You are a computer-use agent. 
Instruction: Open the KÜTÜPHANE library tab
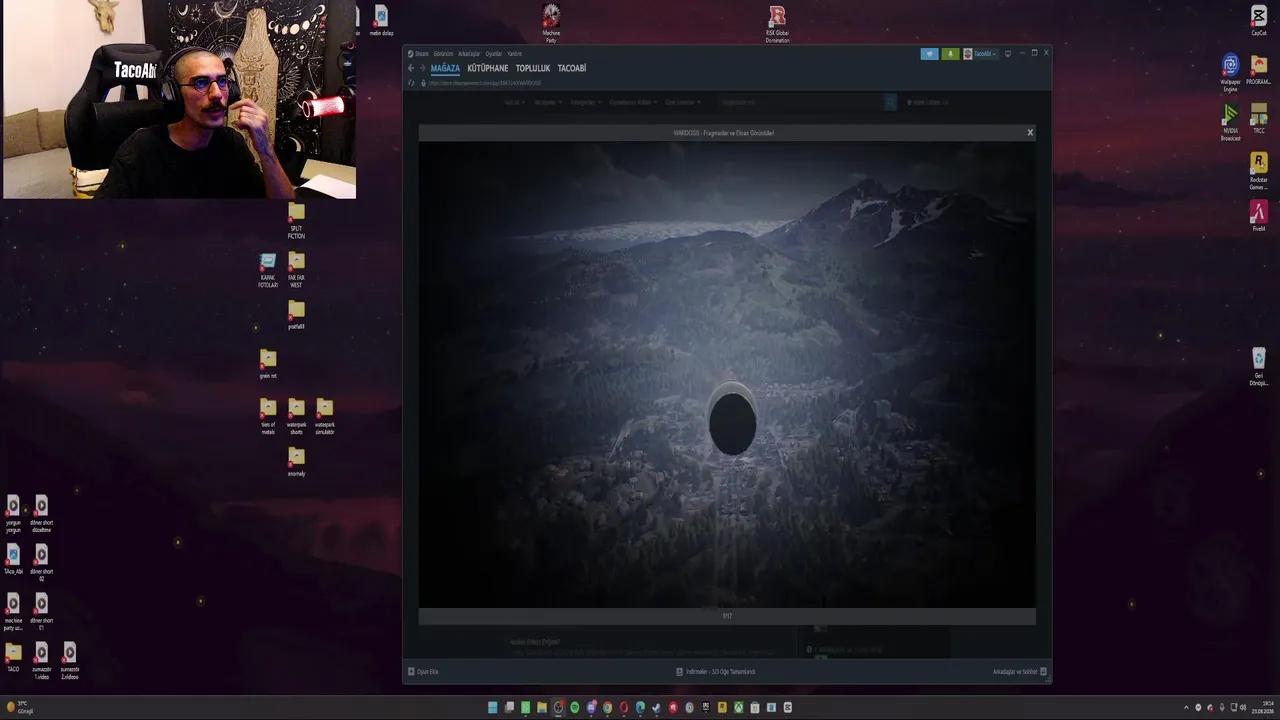point(488,68)
